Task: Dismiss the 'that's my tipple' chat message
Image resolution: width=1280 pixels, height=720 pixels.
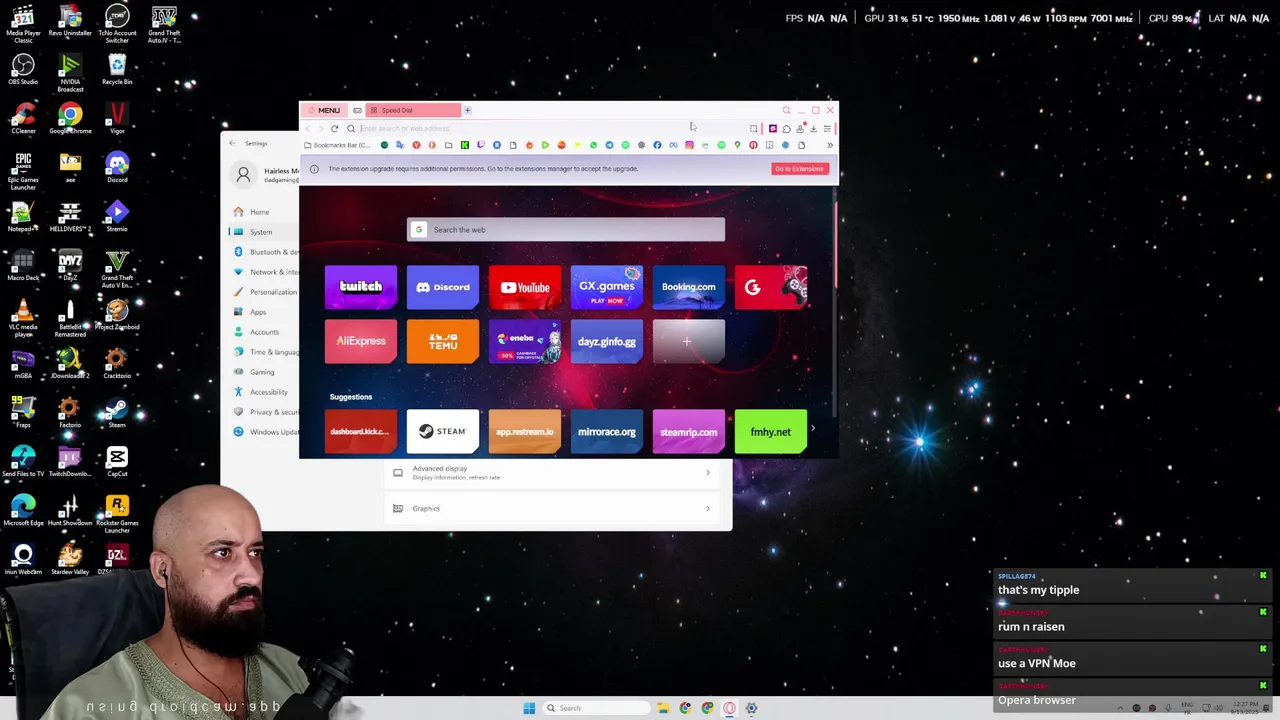Action: [1263, 576]
